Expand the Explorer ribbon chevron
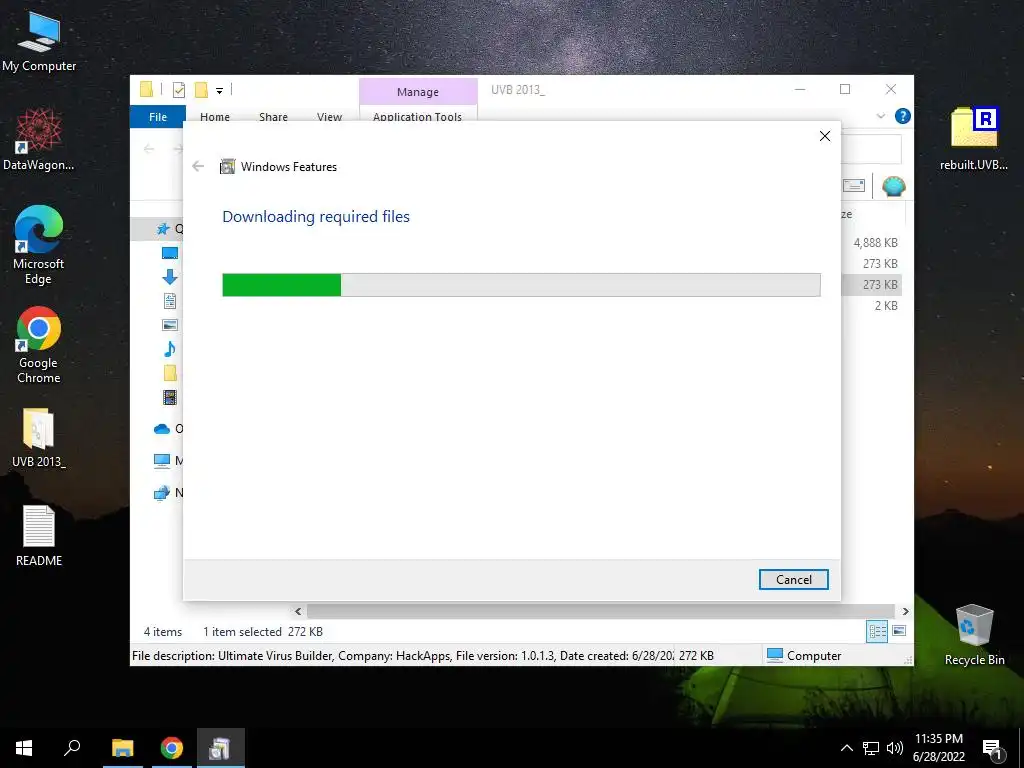This screenshot has width=1024, height=768. [881, 116]
